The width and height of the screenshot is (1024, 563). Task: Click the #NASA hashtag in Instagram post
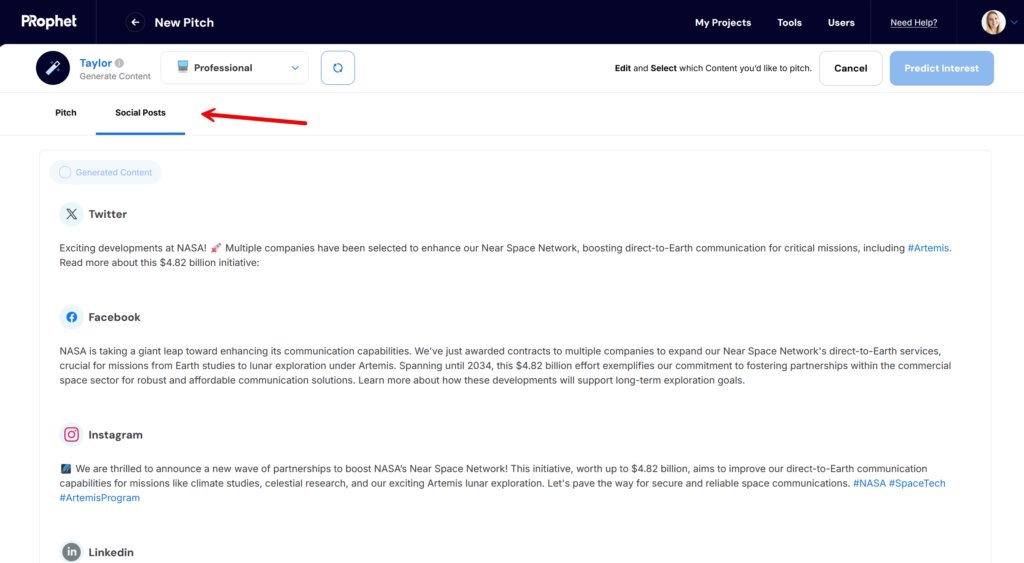click(869, 483)
